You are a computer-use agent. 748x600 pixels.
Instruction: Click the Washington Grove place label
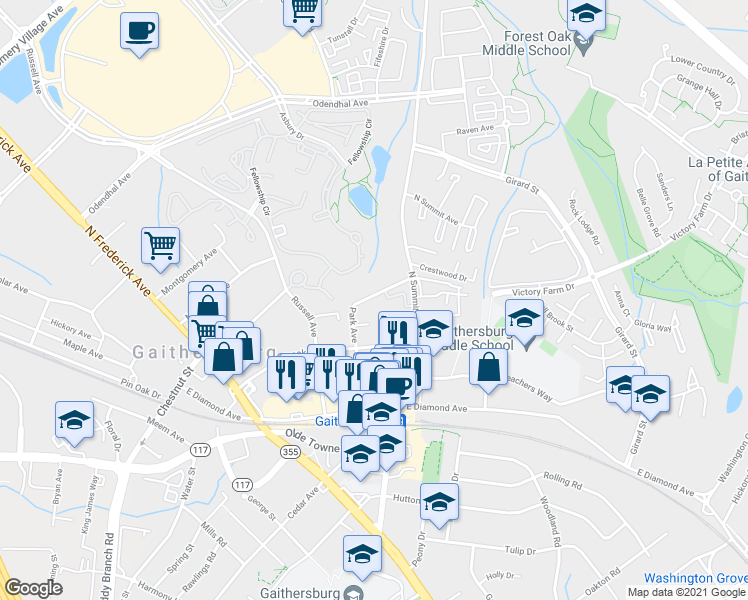pyautogui.click(x=696, y=578)
